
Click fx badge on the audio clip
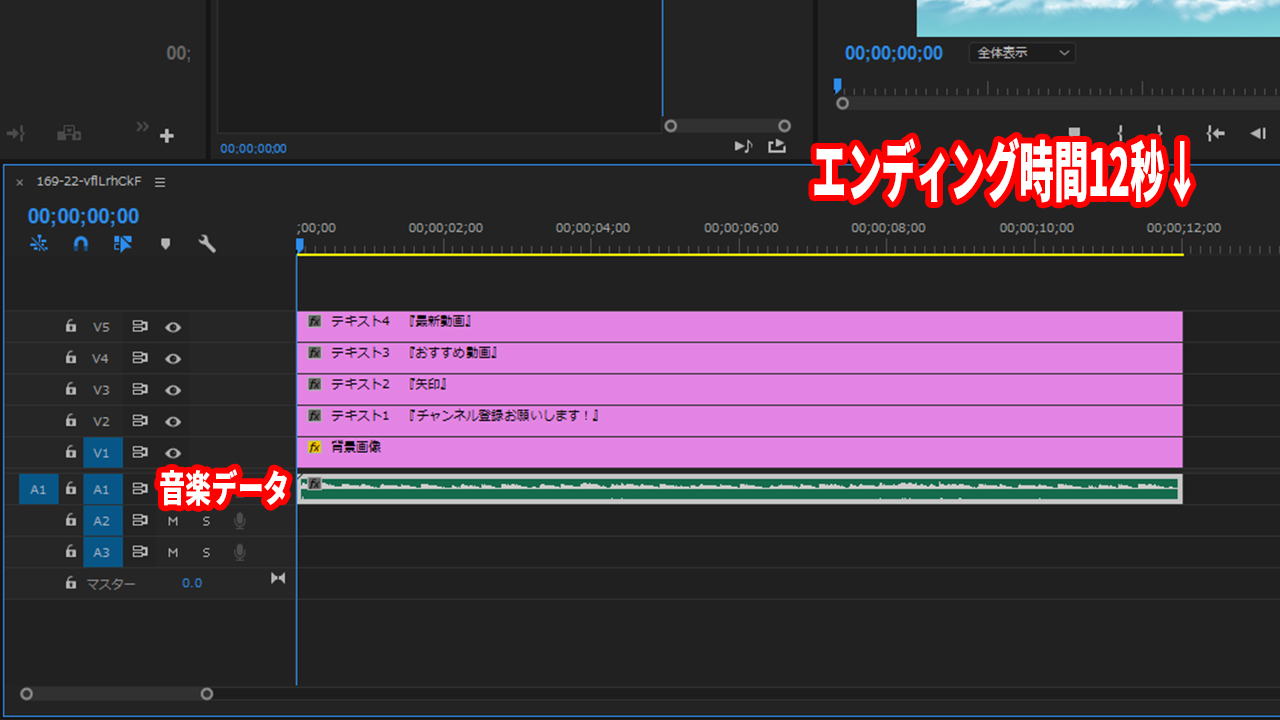tap(314, 483)
